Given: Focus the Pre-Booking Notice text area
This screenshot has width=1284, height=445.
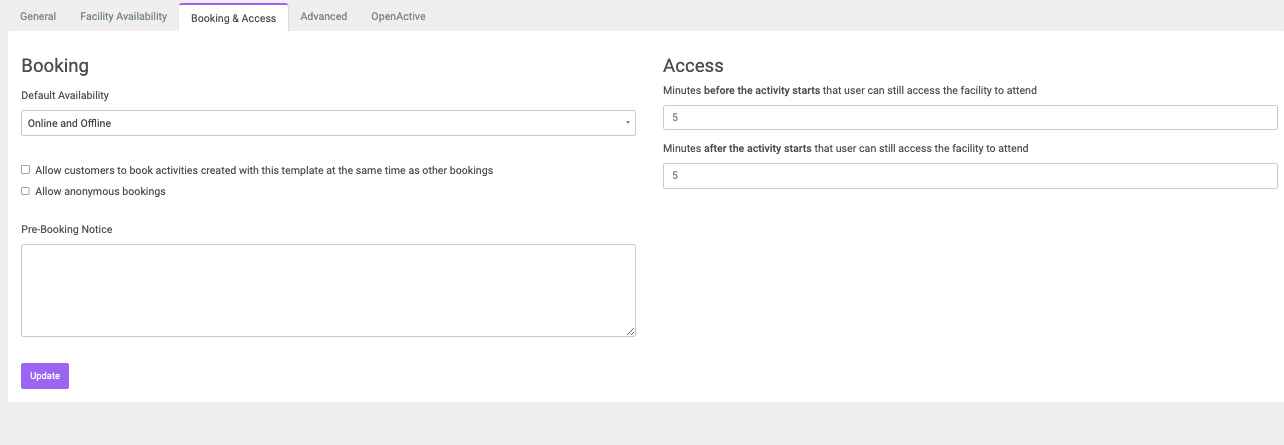Looking at the screenshot, I should pos(328,290).
